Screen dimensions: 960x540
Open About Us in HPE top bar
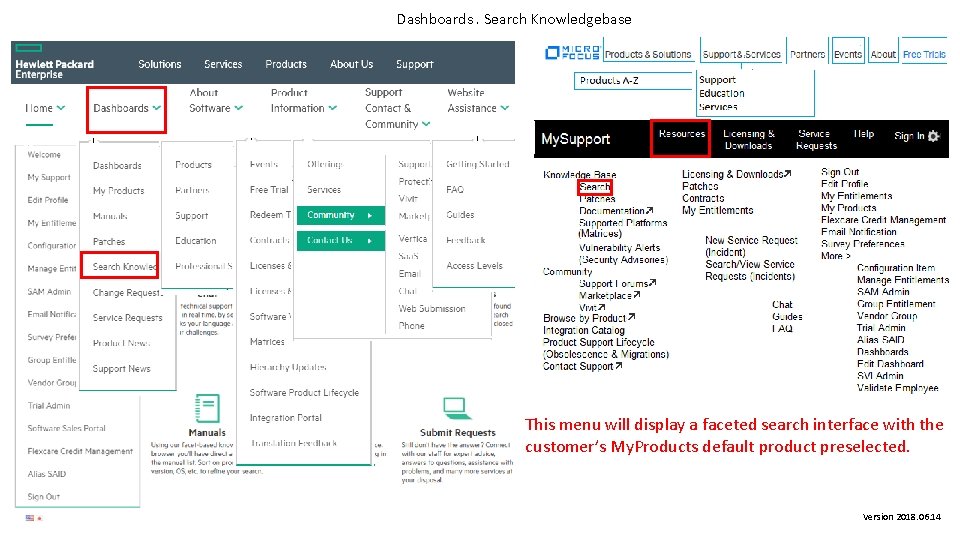coord(351,64)
